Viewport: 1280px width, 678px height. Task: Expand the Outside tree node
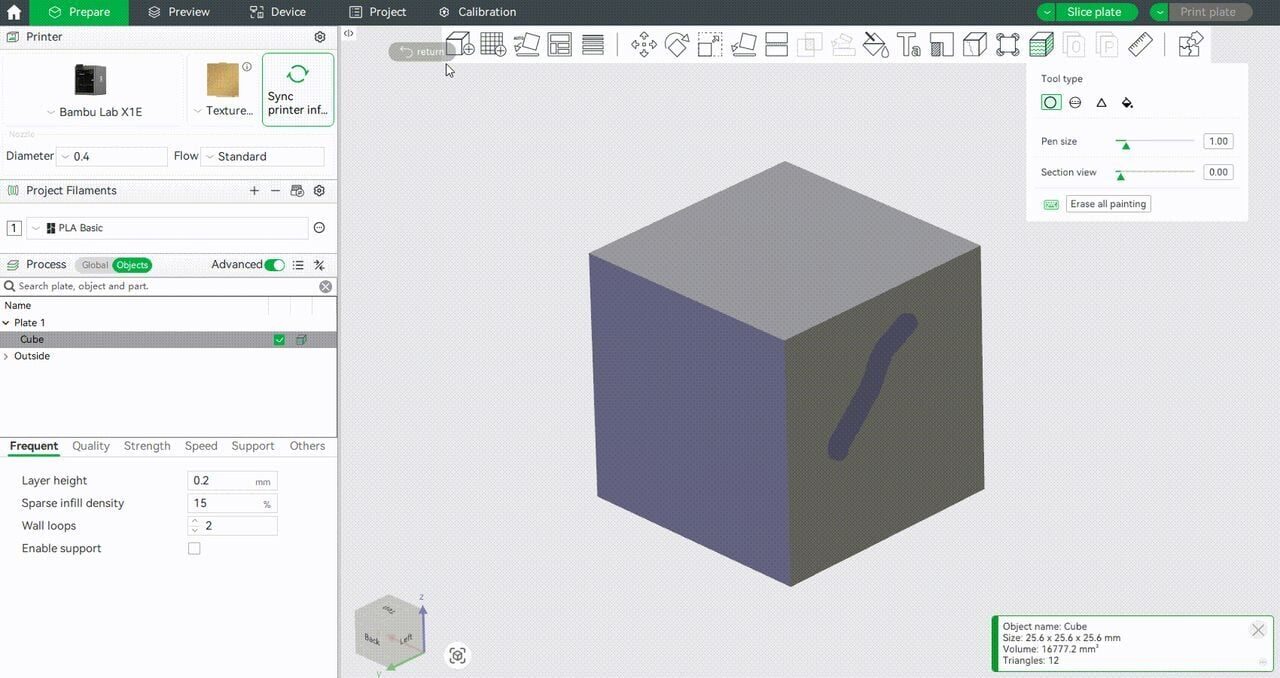6,355
